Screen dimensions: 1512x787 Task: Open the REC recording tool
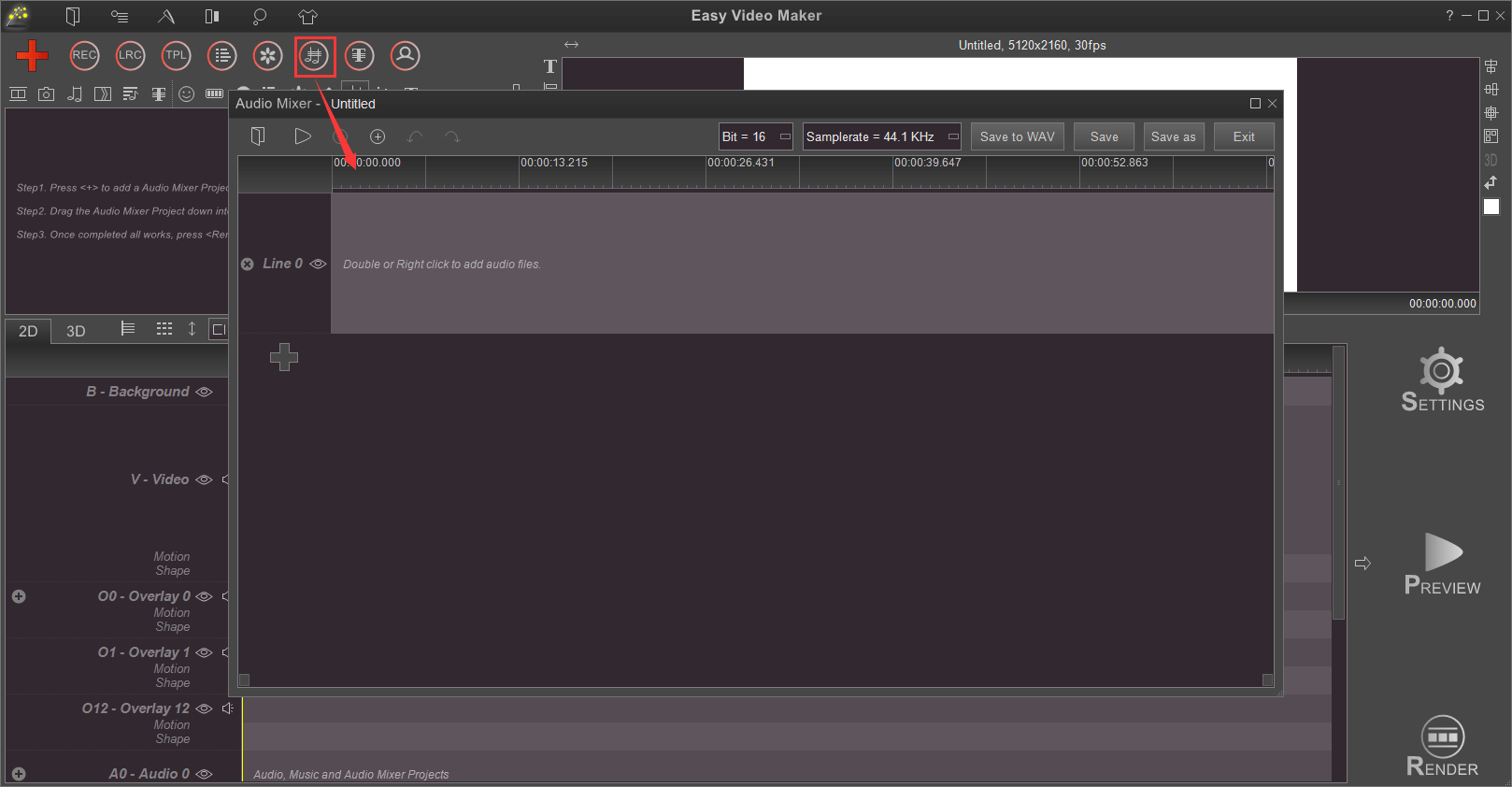[84, 55]
